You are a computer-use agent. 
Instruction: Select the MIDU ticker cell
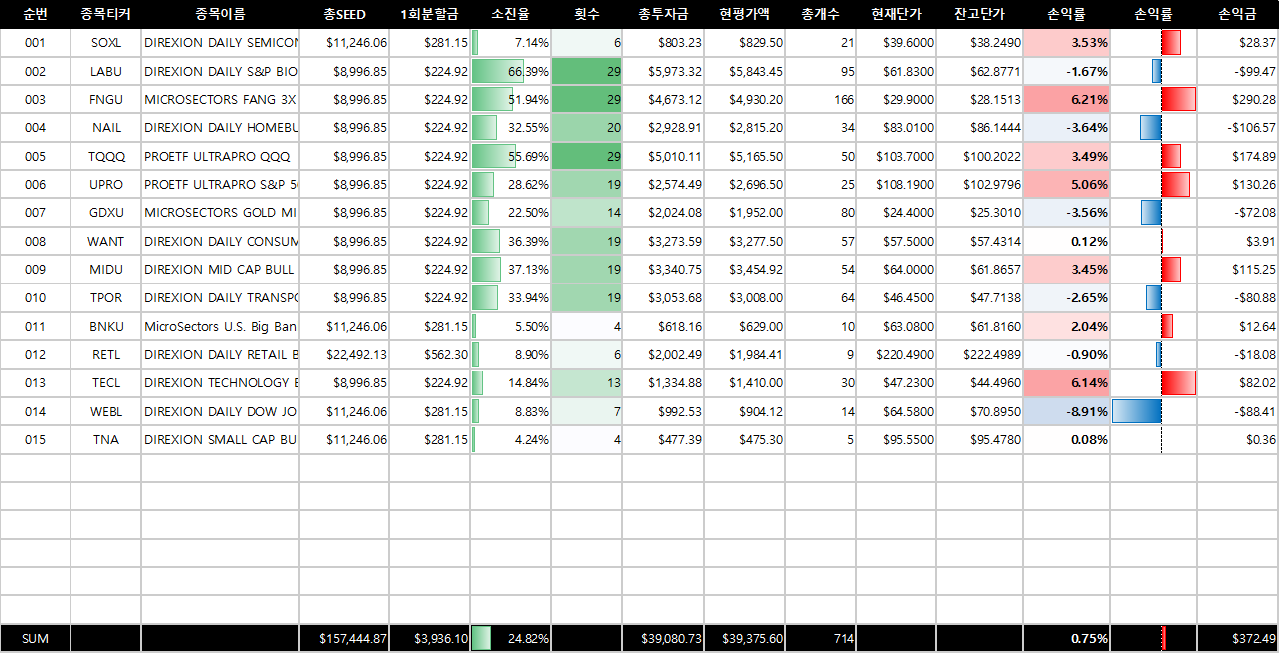coord(105,269)
